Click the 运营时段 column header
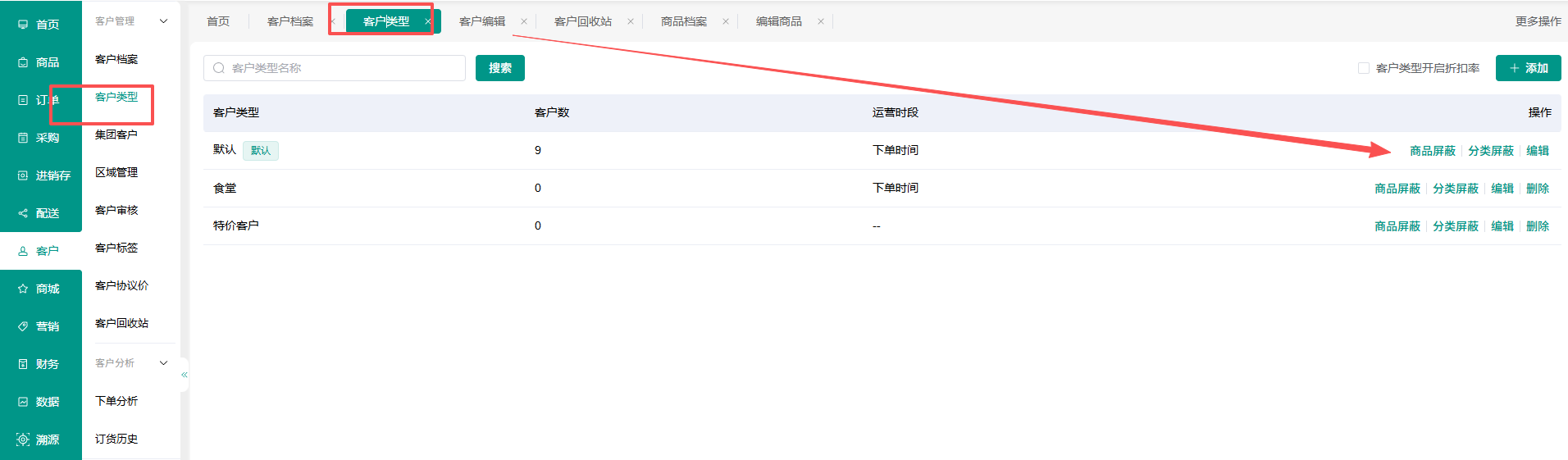 (x=896, y=112)
